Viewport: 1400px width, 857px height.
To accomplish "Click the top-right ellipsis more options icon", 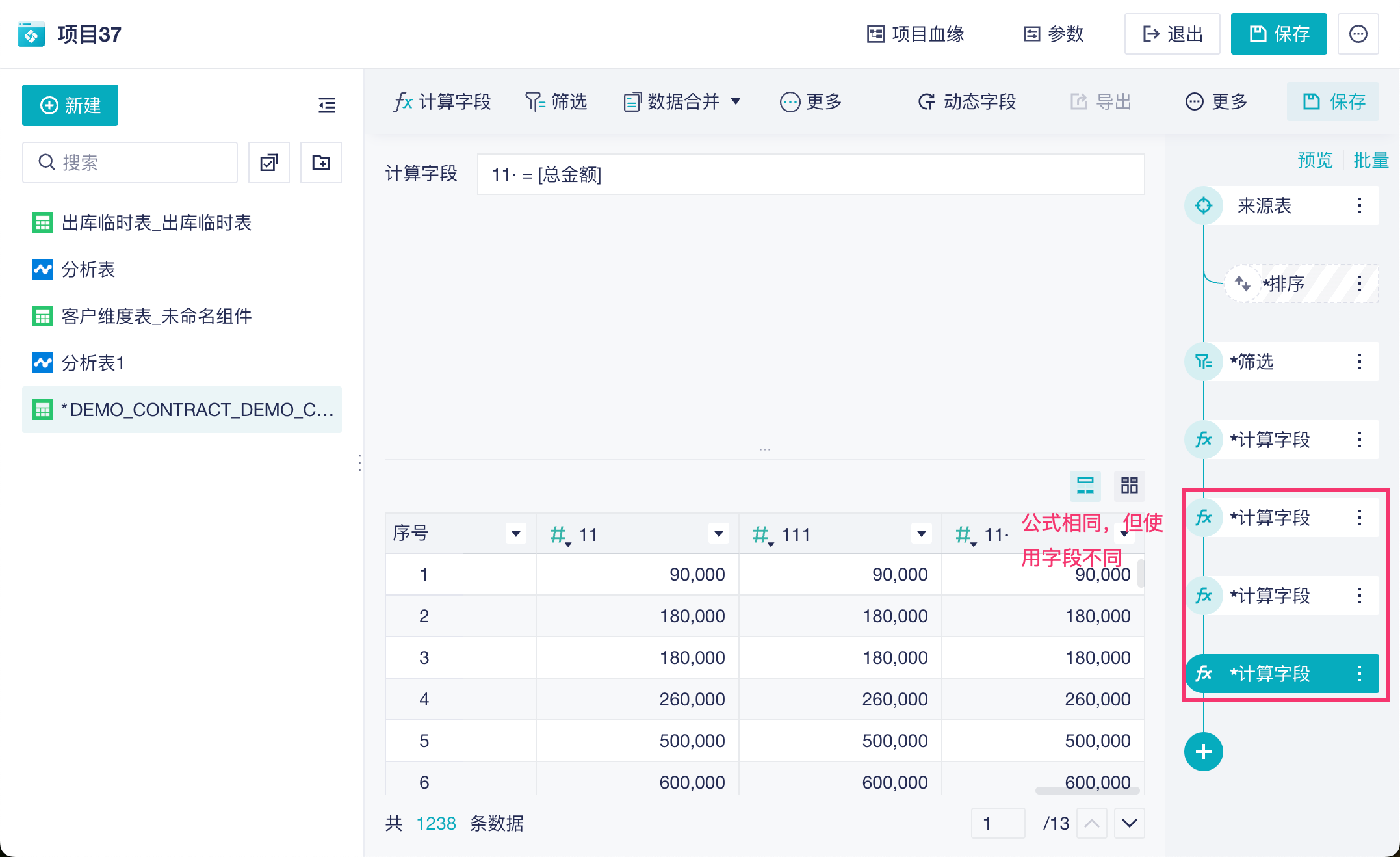I will [x=1358, y=34].
